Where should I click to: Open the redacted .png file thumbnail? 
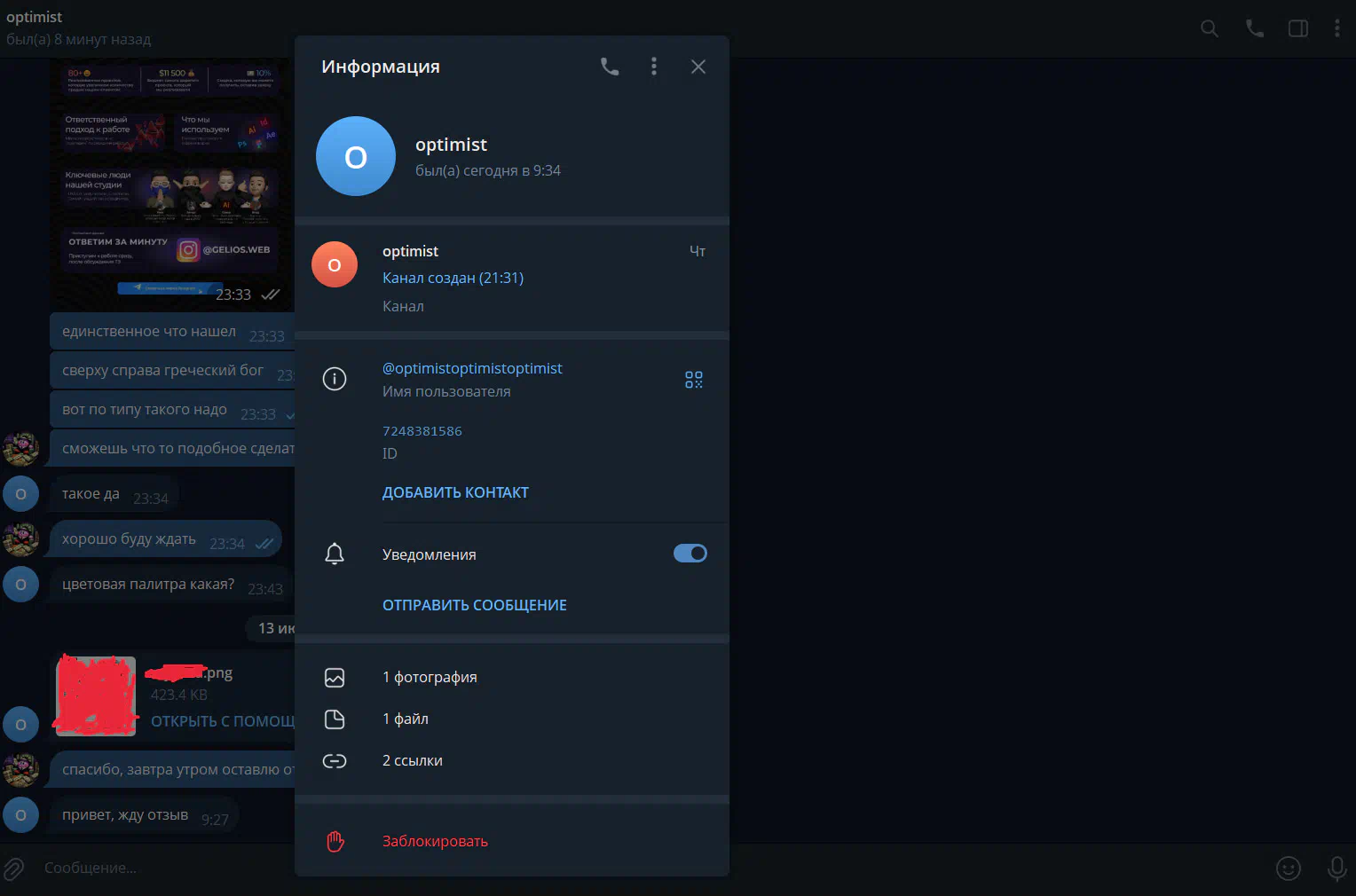coord(96,696)
